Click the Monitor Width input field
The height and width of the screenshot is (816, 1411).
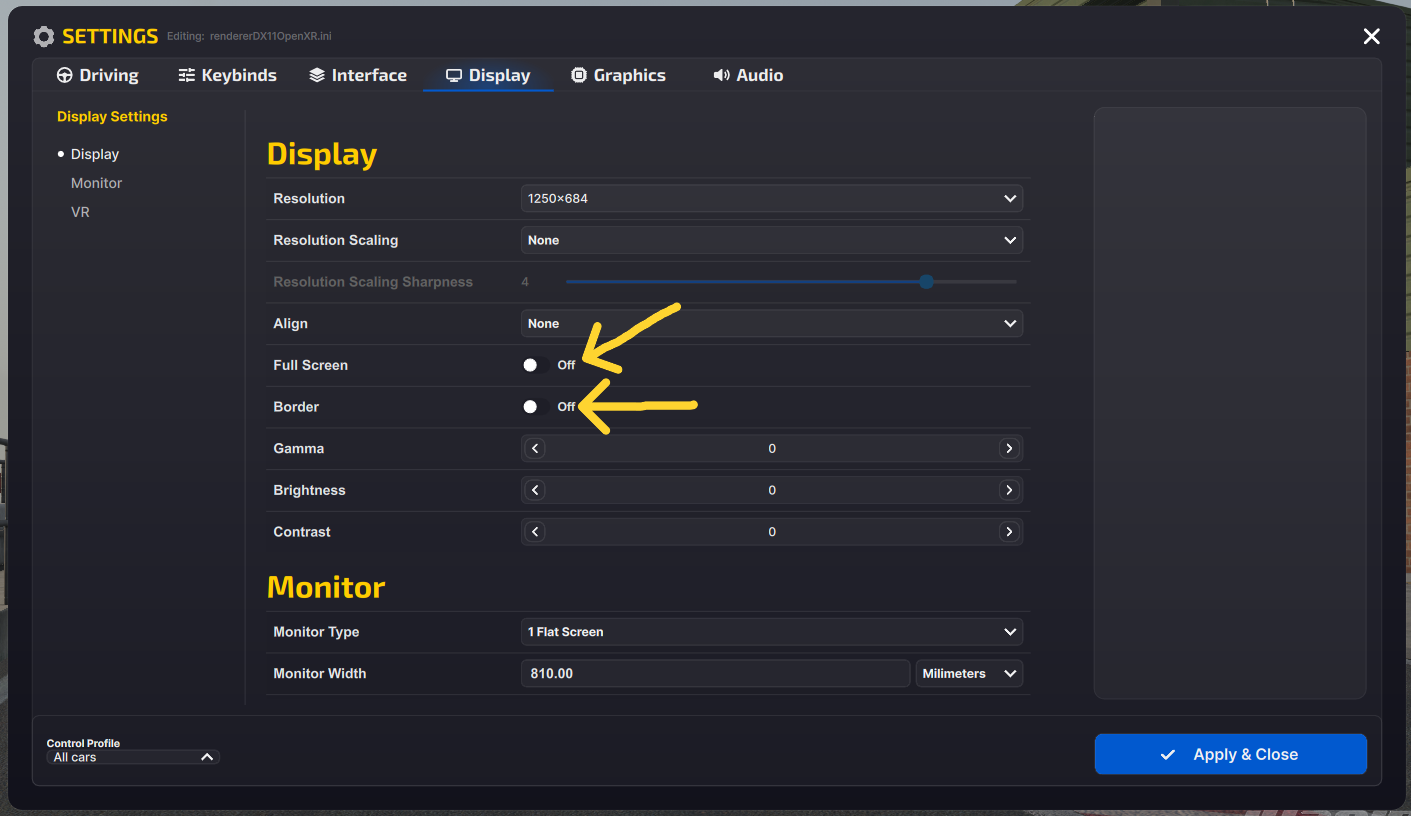click(x=715, y=673)
